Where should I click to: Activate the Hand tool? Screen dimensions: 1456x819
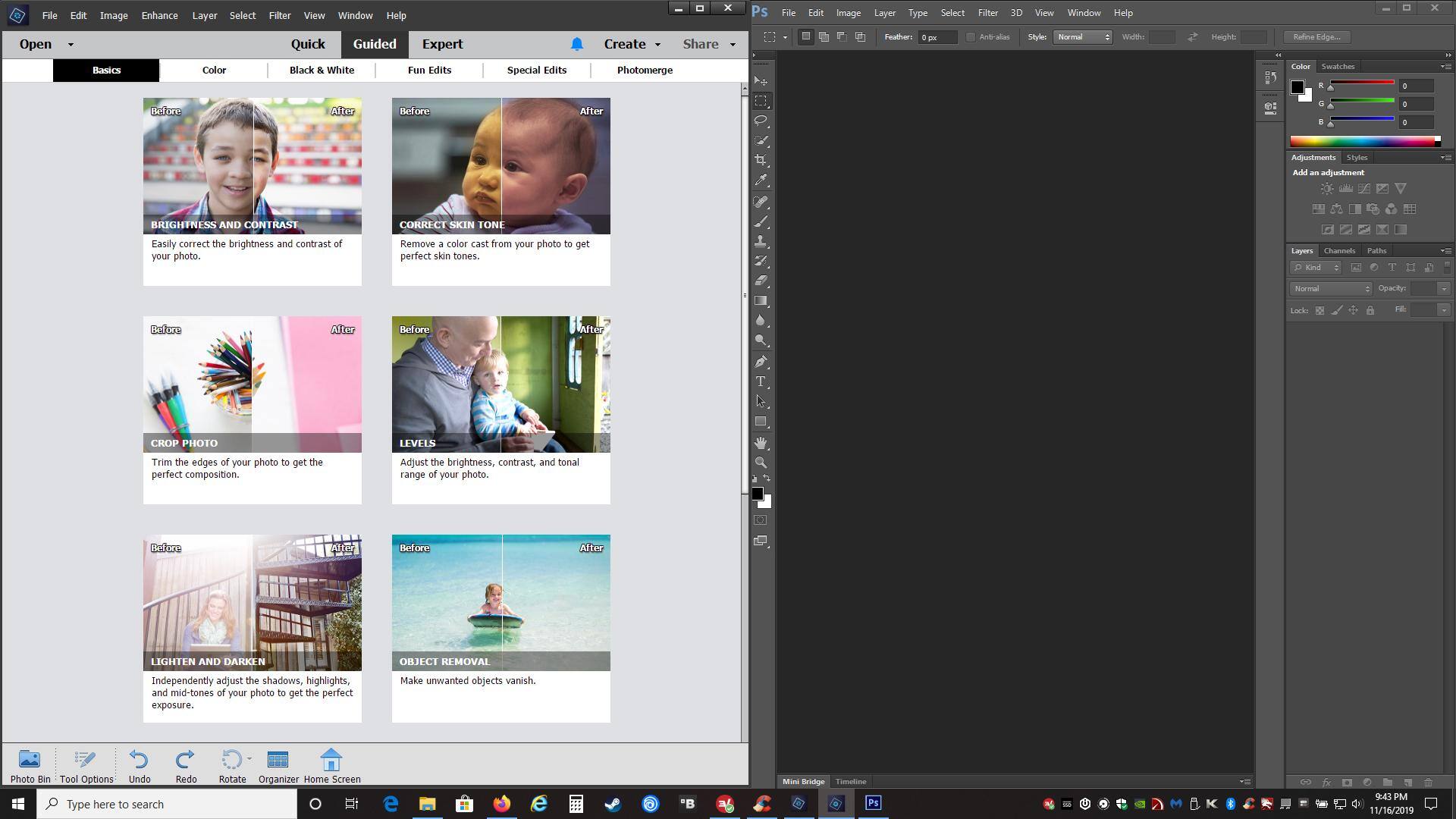[761, 442]
